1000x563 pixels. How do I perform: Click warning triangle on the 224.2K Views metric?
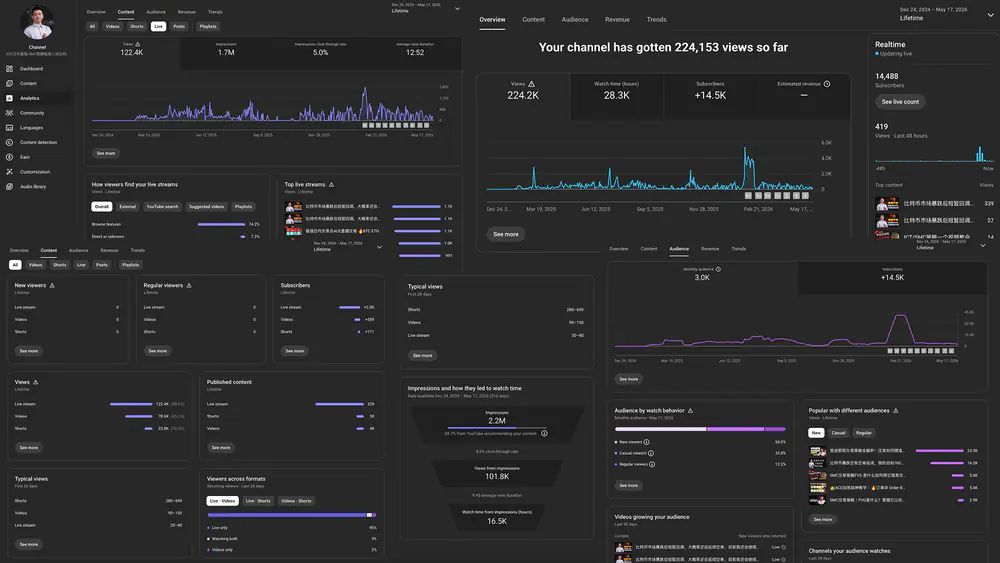coord(531,84)
